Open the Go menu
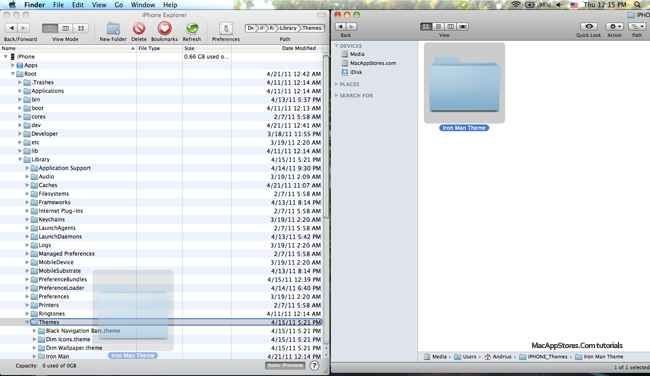The image size is (650, 376). (x=119, y=5)
